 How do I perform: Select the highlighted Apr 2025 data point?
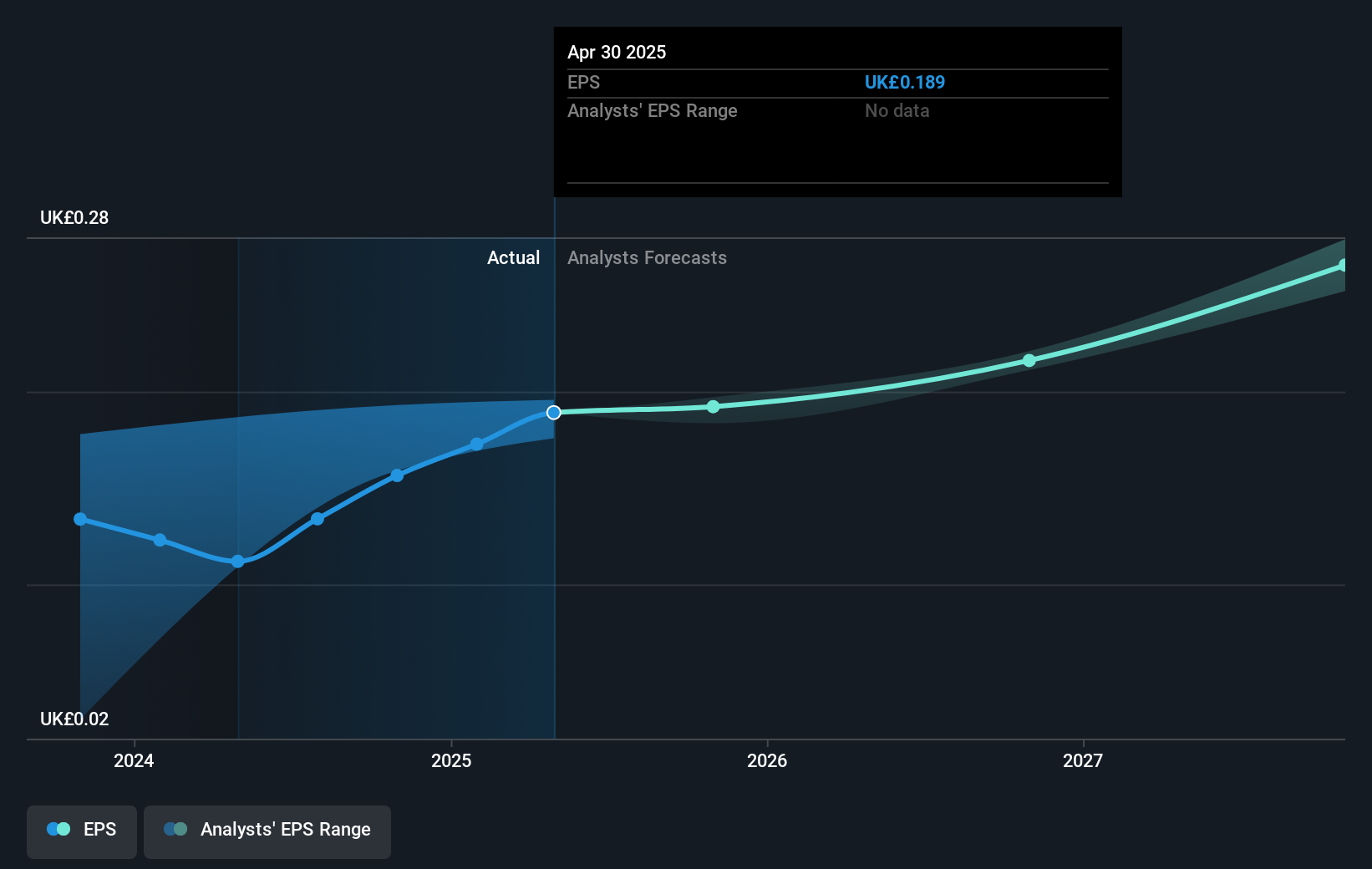coord(552,412)
